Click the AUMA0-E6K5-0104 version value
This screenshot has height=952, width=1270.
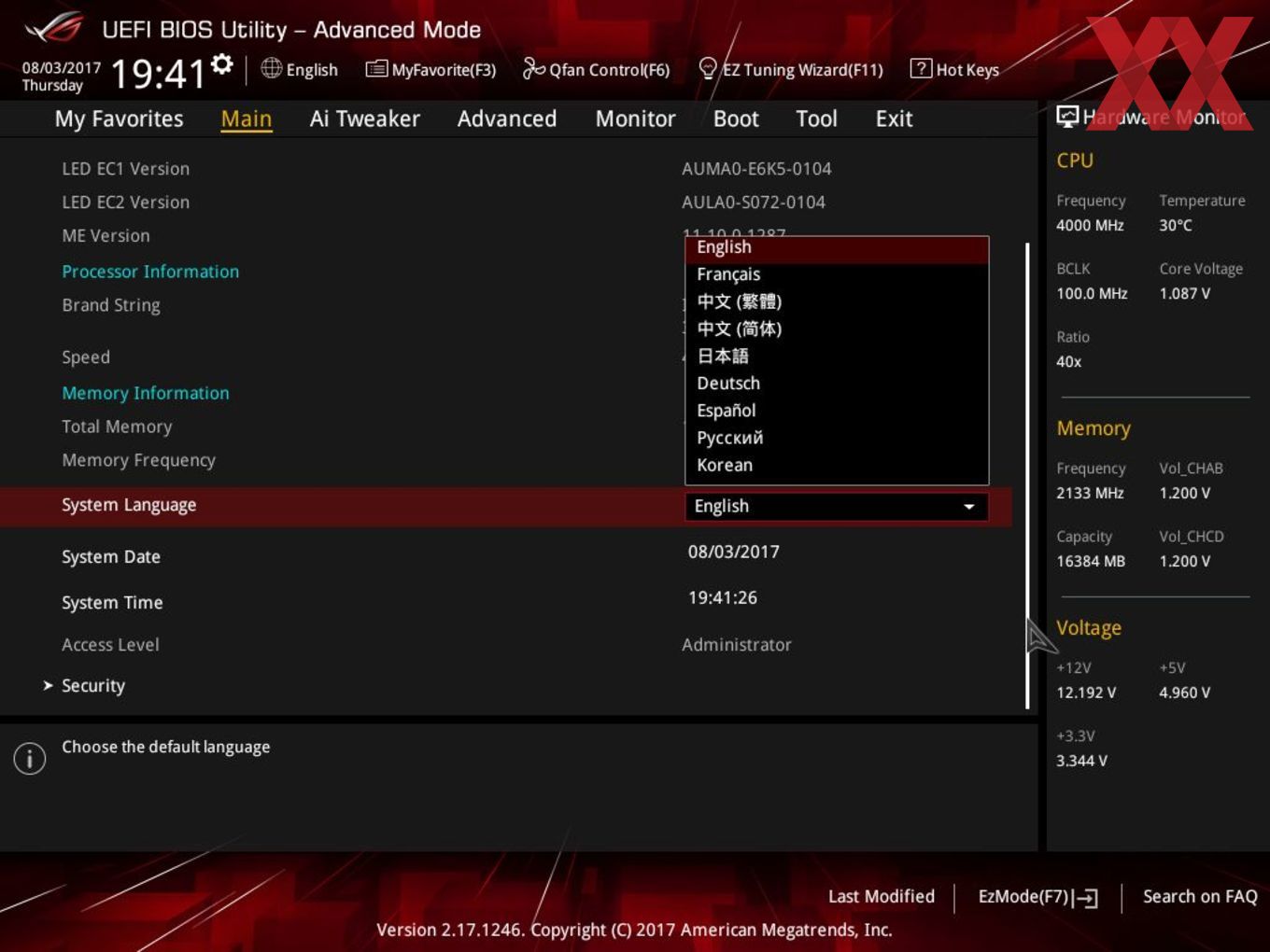756,168
